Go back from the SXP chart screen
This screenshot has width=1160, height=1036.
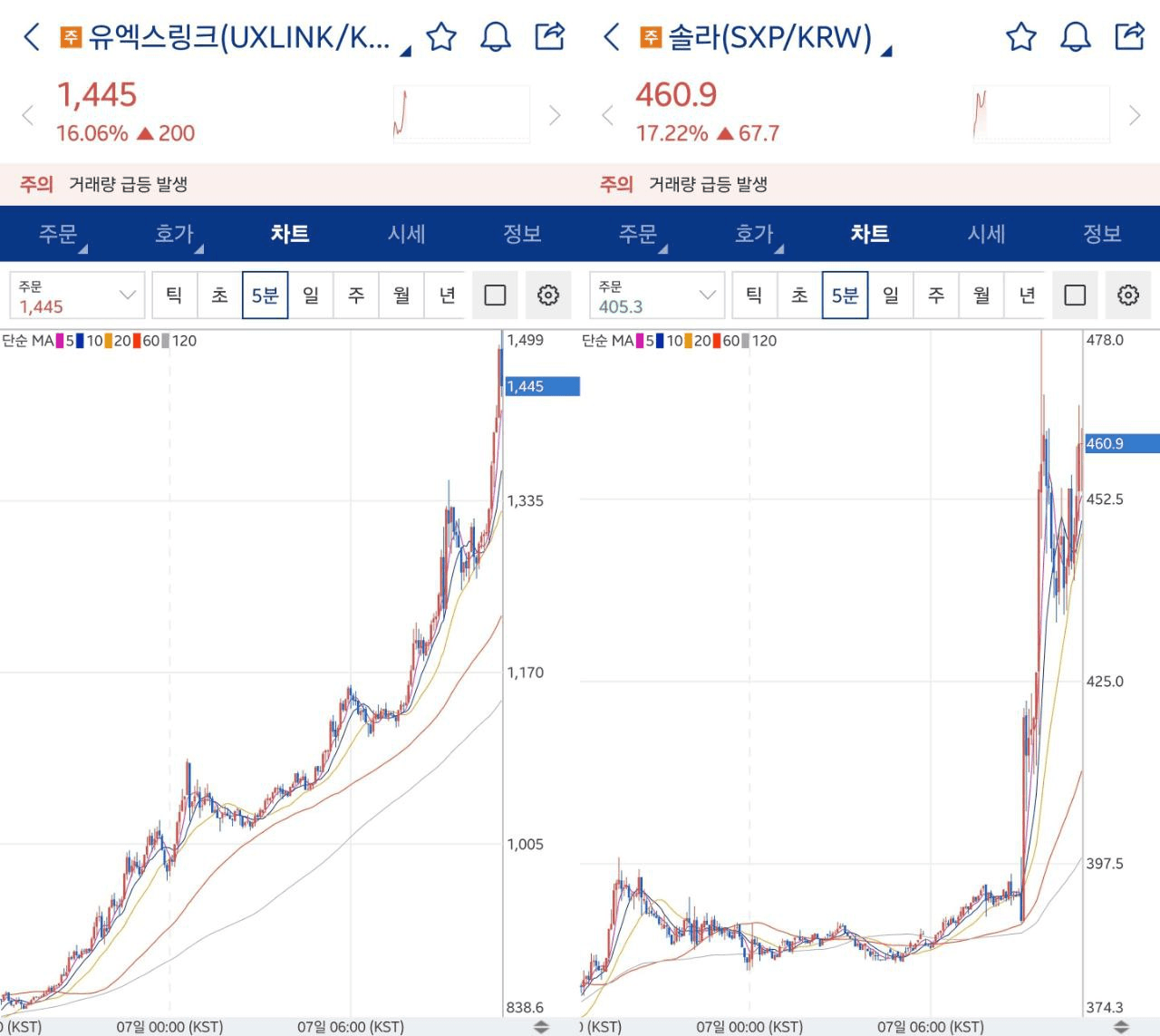coord(612,37)
